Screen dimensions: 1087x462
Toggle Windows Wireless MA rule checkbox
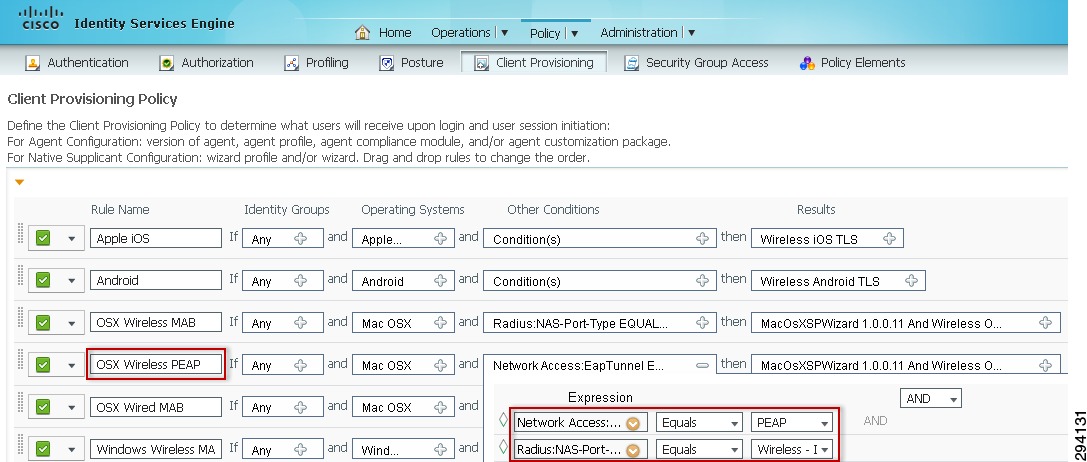coord(43,449)
